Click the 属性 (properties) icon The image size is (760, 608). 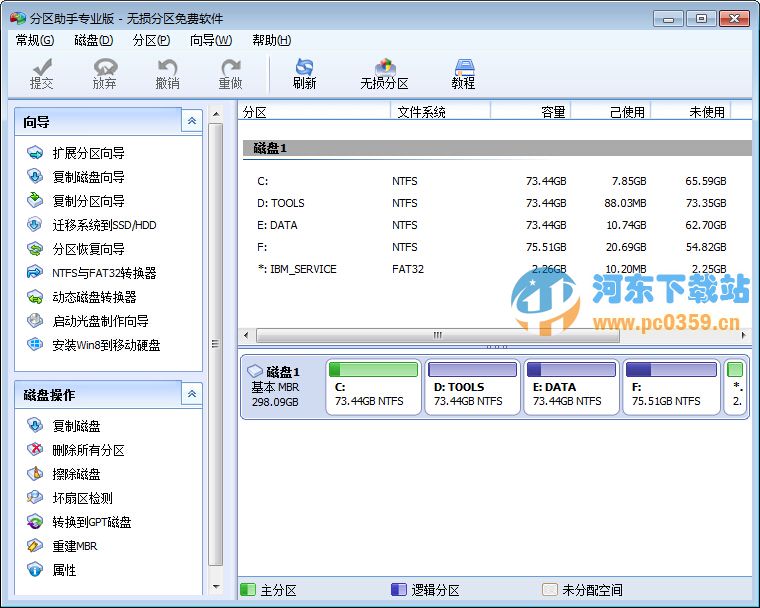35,570
